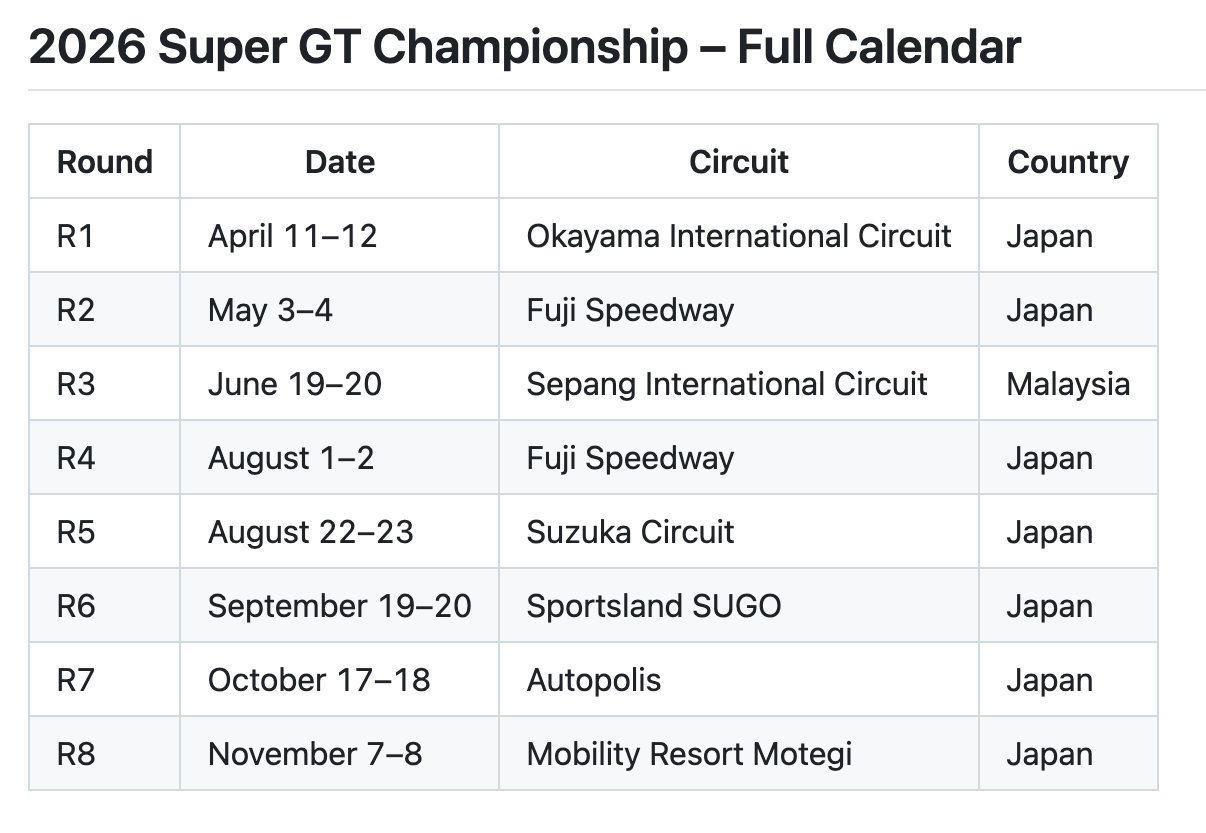This screenshot has height=833, width=1206.
Task: Select the Date column header
Action: [x=340, y=162]
